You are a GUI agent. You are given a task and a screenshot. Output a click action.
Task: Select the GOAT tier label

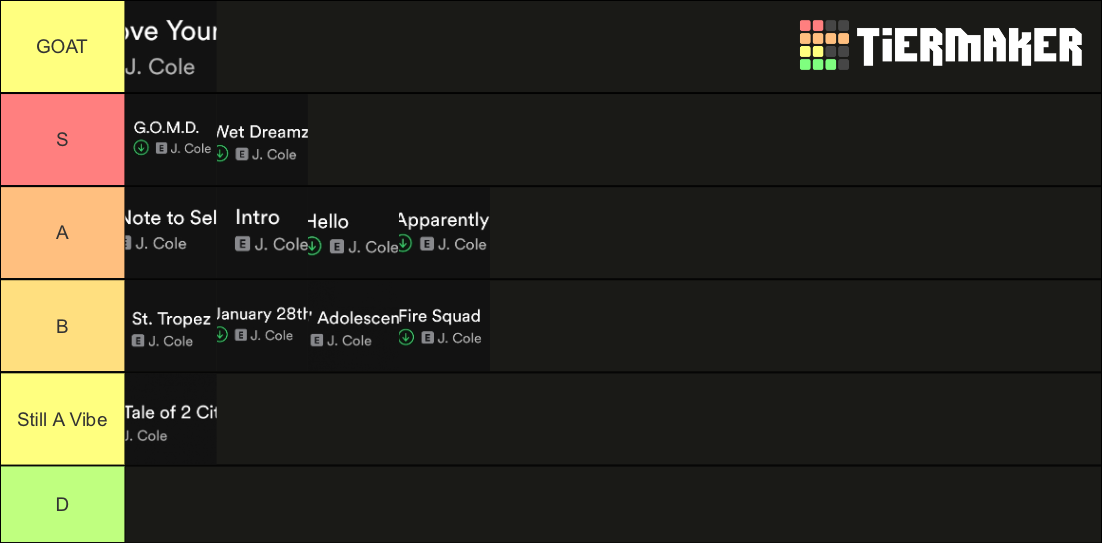[63, 46]
